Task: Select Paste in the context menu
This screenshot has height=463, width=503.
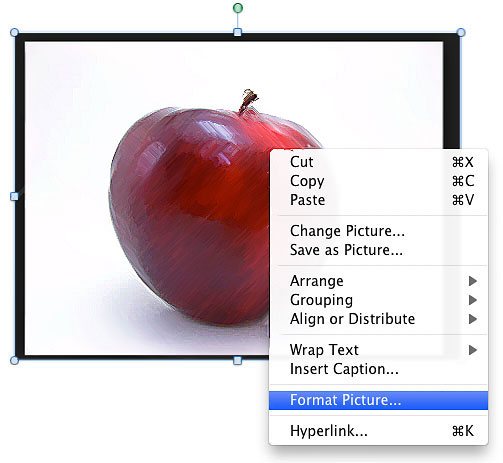Action: (378, 200)
